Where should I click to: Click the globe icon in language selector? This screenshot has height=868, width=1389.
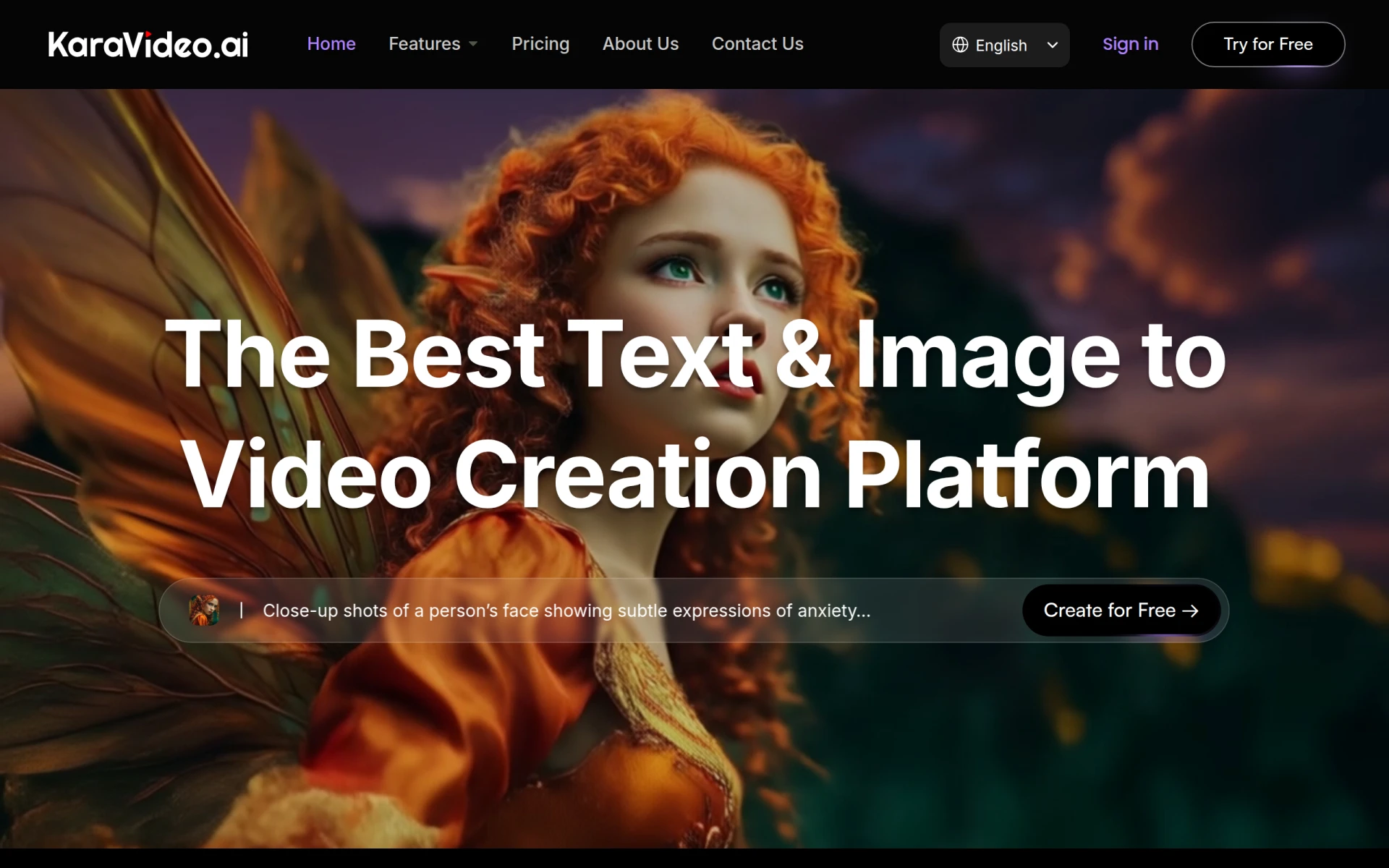960,45
